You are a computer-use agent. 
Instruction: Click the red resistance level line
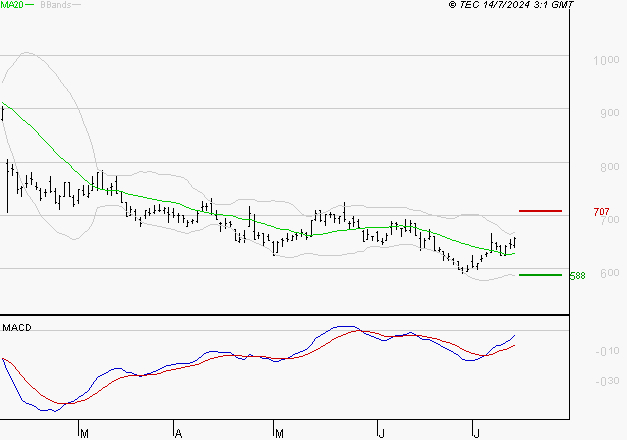tap(540, 211)
